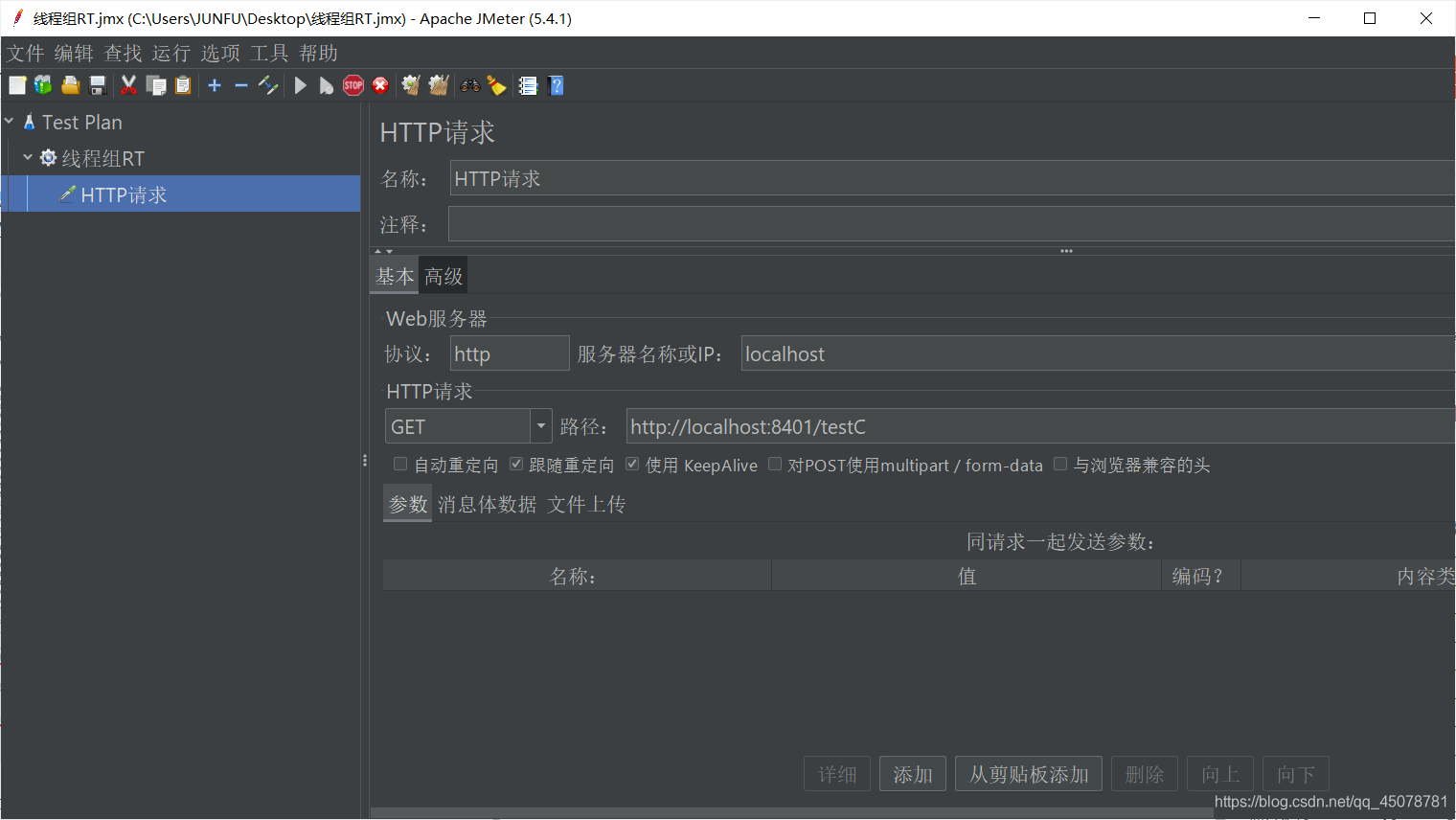Screen dimensions: 1456x820
Task: Click the 添加 button
Action: pyautogui.click(x=913, y=774)
